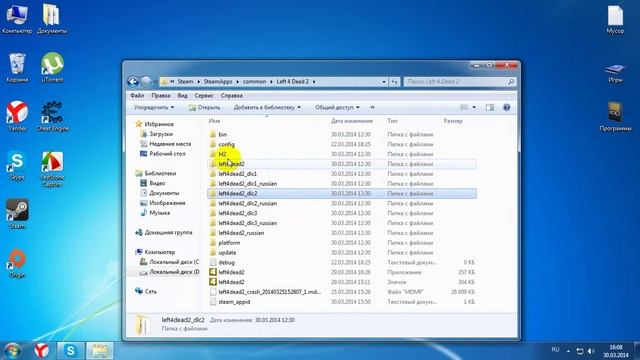Click the Explorer Forward navigation arrow
This screenshot has width=640, height=360.
coord(146,82)
